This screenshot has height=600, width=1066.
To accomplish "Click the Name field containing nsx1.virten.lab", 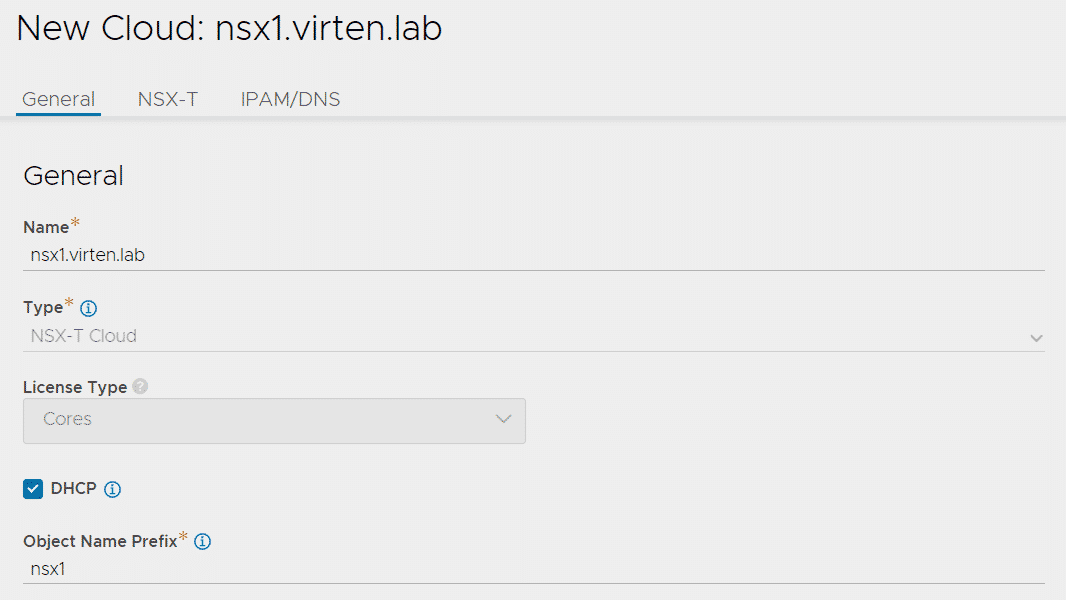I will pos(534,255).
